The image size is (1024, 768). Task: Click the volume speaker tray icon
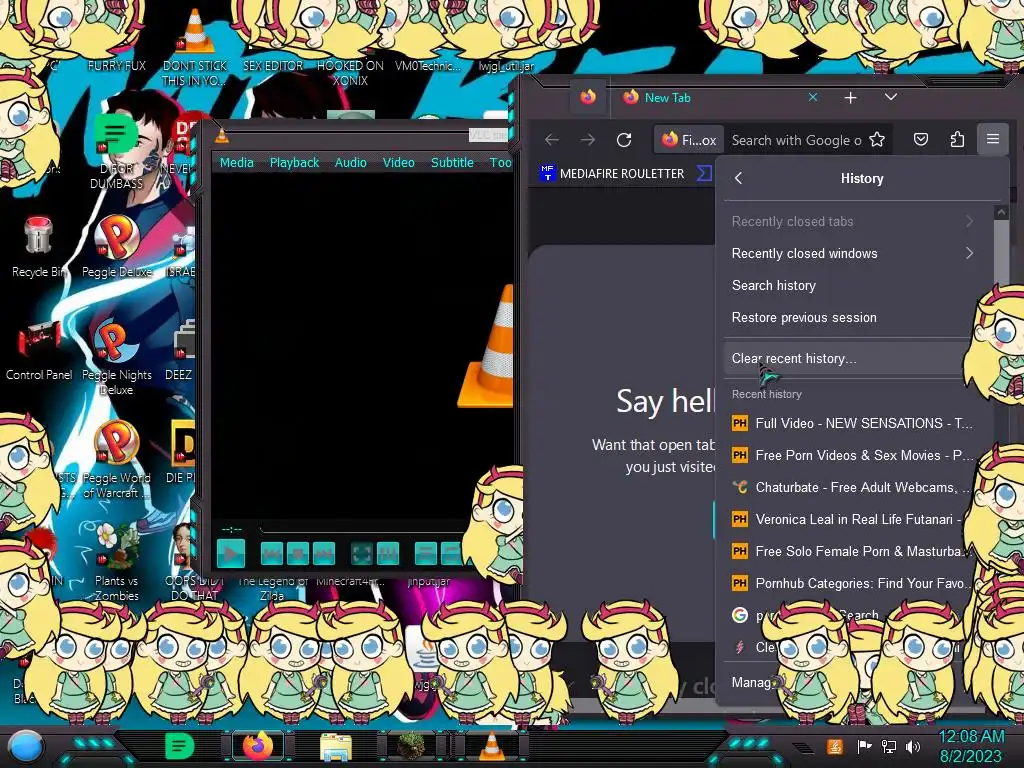pyautogui.click(x=913, y=746)
